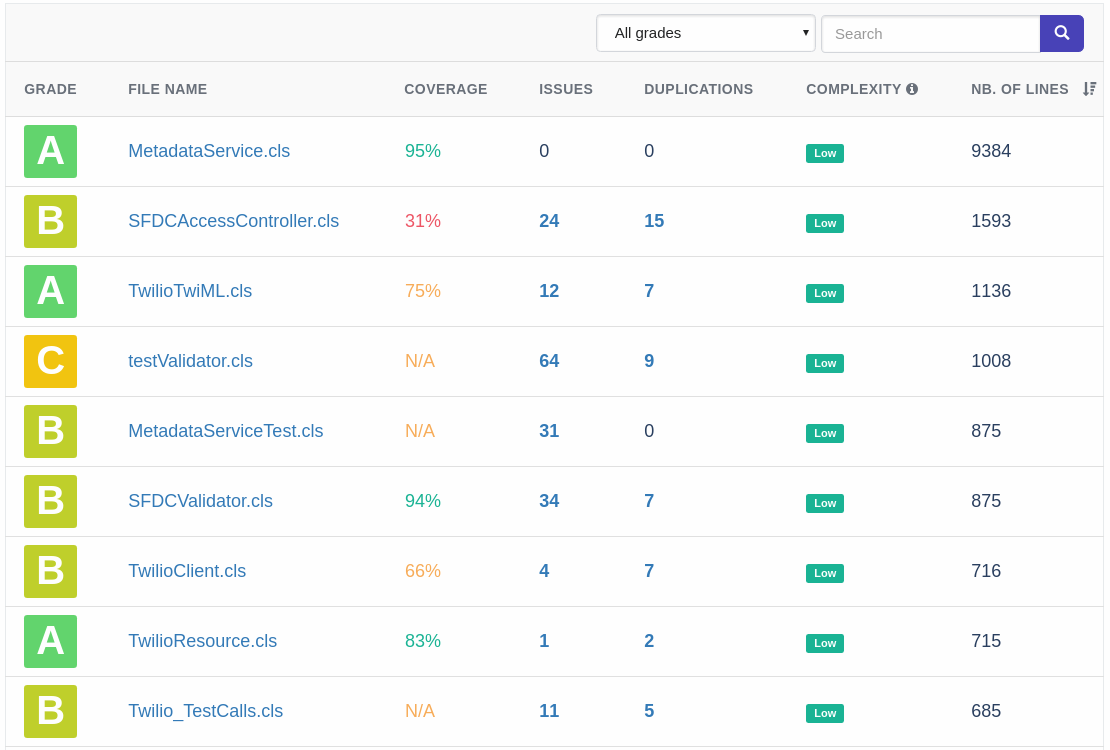Click the 12 issues for TwilioTwiML.cls

coord(549,291)
